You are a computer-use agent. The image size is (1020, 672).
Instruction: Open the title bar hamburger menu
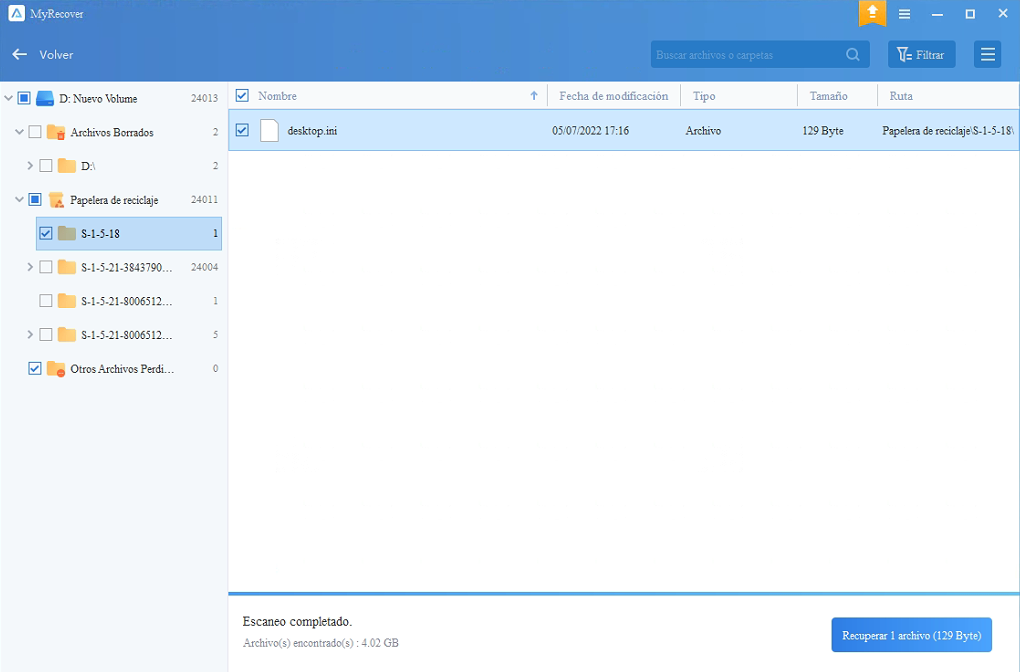click(904, 14)
